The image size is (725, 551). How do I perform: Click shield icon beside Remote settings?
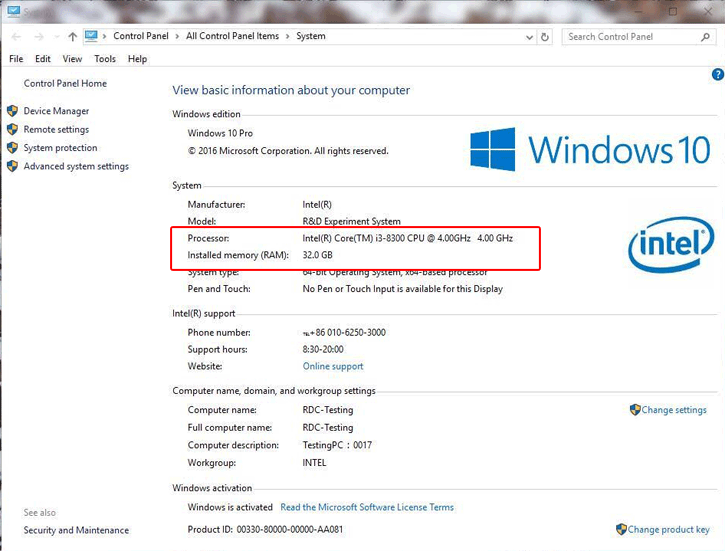pyautogui.click(x=12, y=129)
